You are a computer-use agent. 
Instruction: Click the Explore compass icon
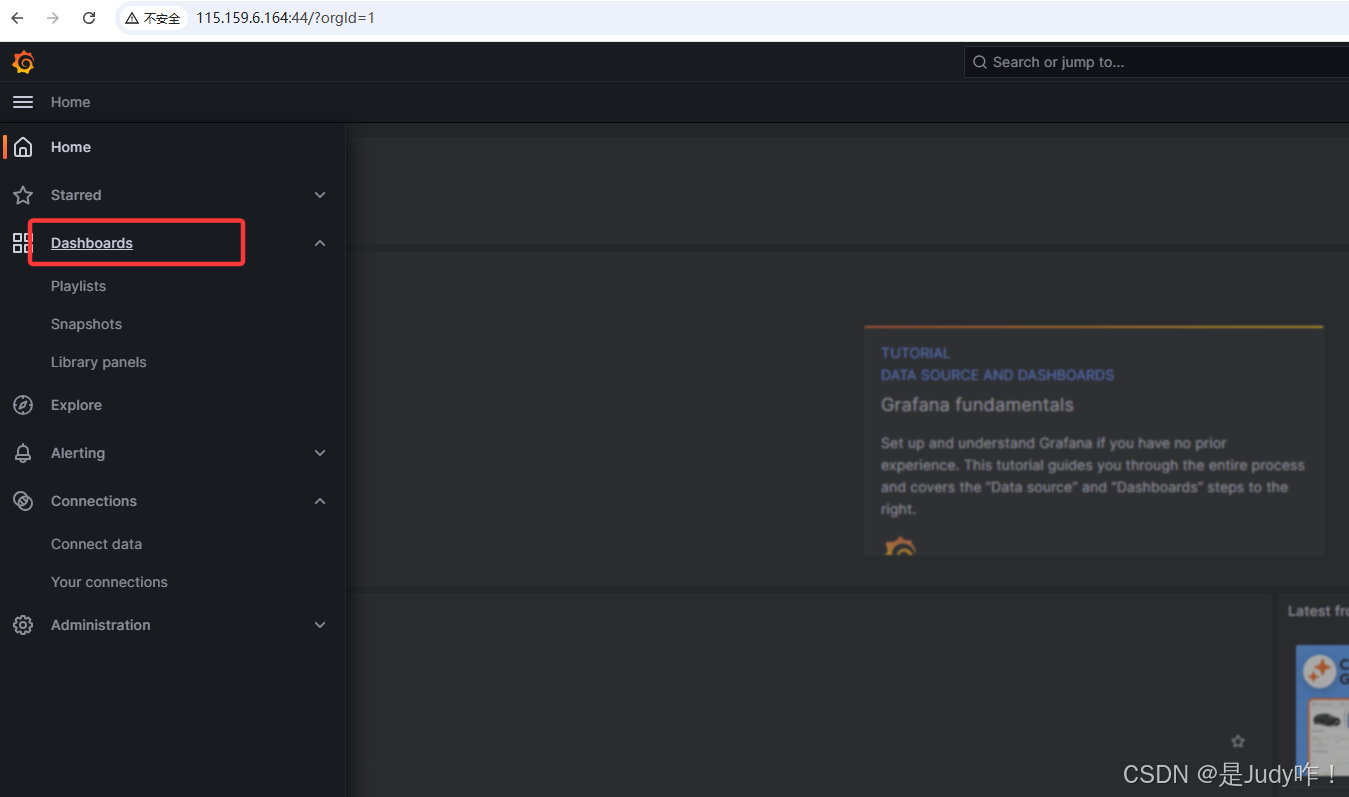tap(22, 405)
